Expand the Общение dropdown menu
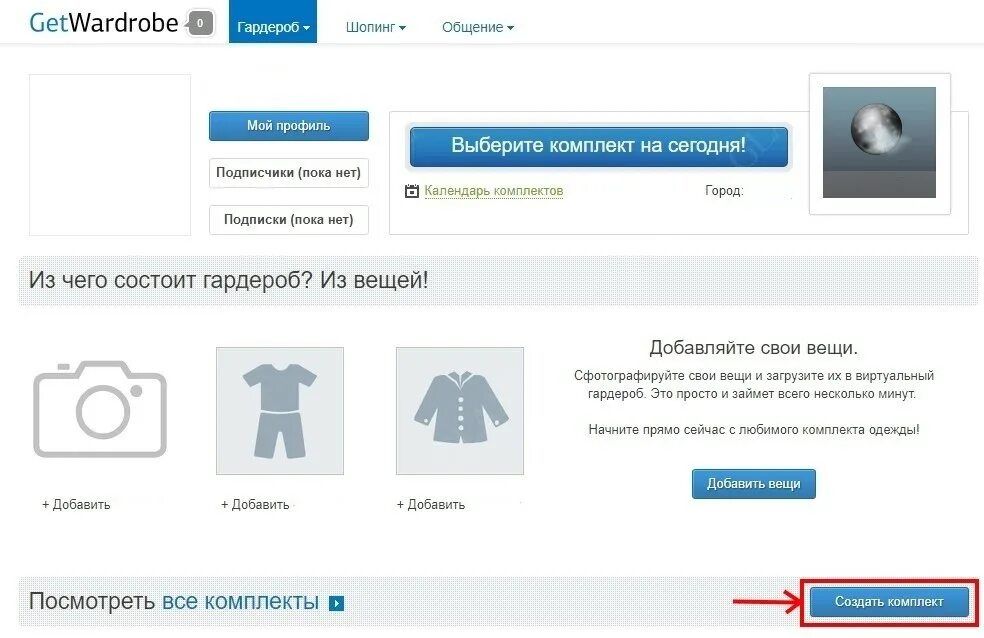Image resolution: width=984 pixels, height=638 pixels. click(x=478, y=27)
